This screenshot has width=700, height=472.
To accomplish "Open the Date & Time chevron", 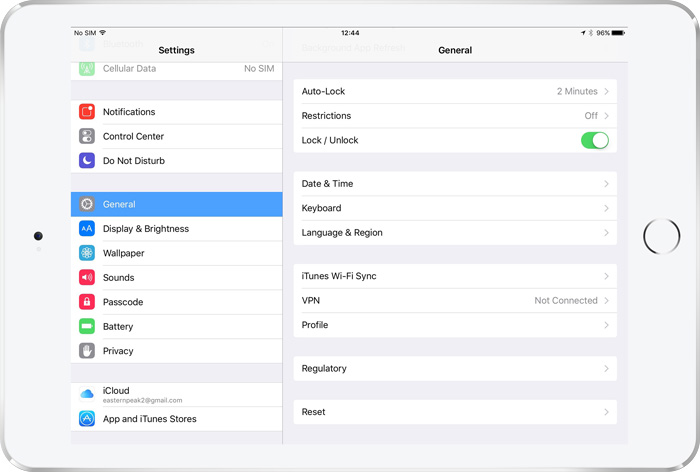I will (x=606, y=184).
